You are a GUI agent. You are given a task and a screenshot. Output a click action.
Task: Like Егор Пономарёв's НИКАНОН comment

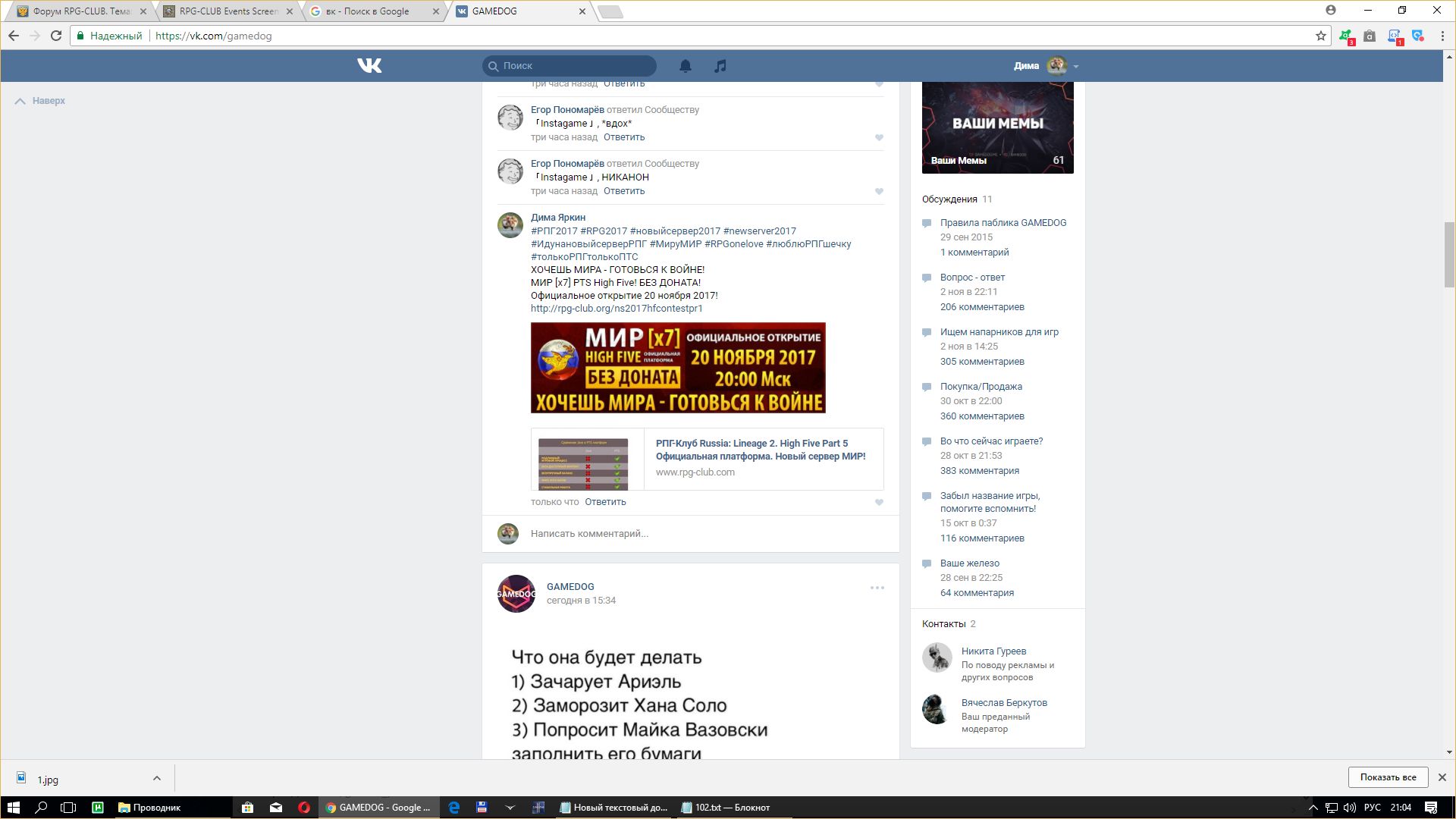coord(879,191)
